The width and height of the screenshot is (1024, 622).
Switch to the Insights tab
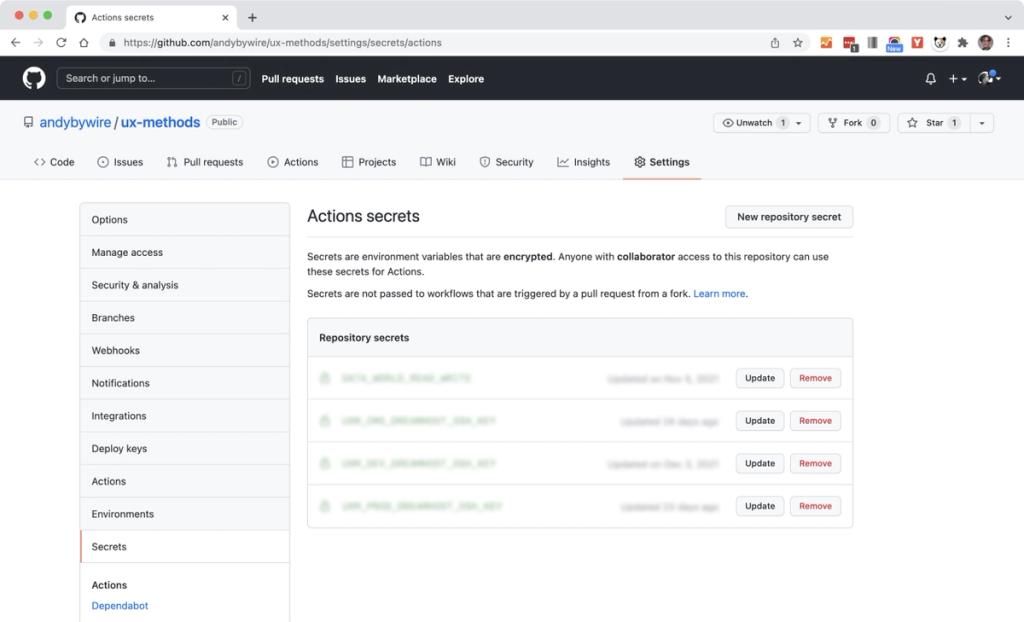(x=584, y=162)
